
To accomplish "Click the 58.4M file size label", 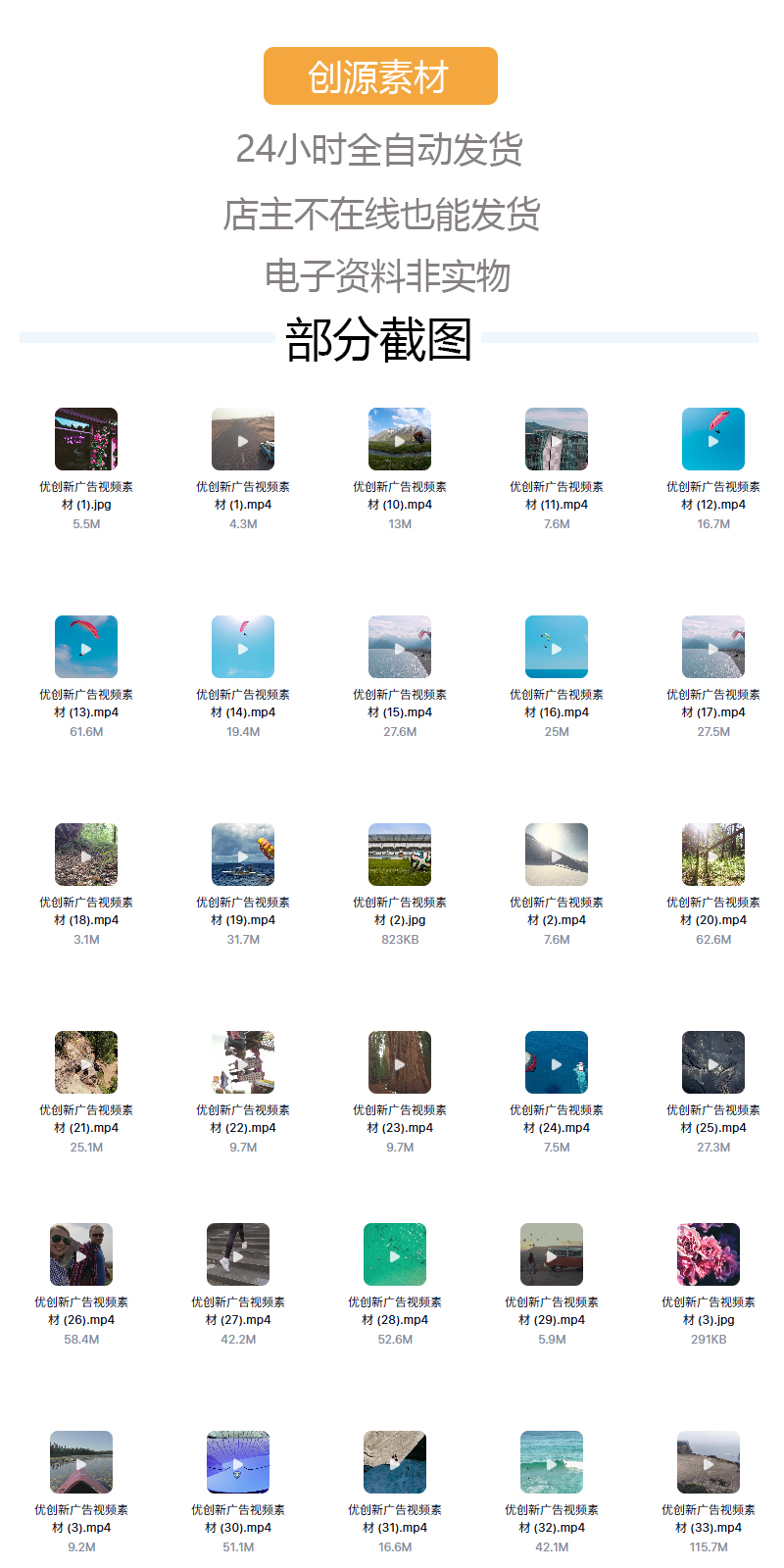I will (81, 1340).
